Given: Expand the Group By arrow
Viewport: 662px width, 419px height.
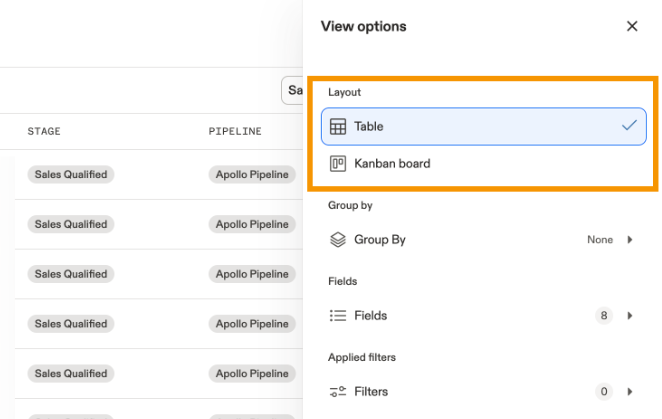Looking at the screenshot, I should (x=630, y=239).
